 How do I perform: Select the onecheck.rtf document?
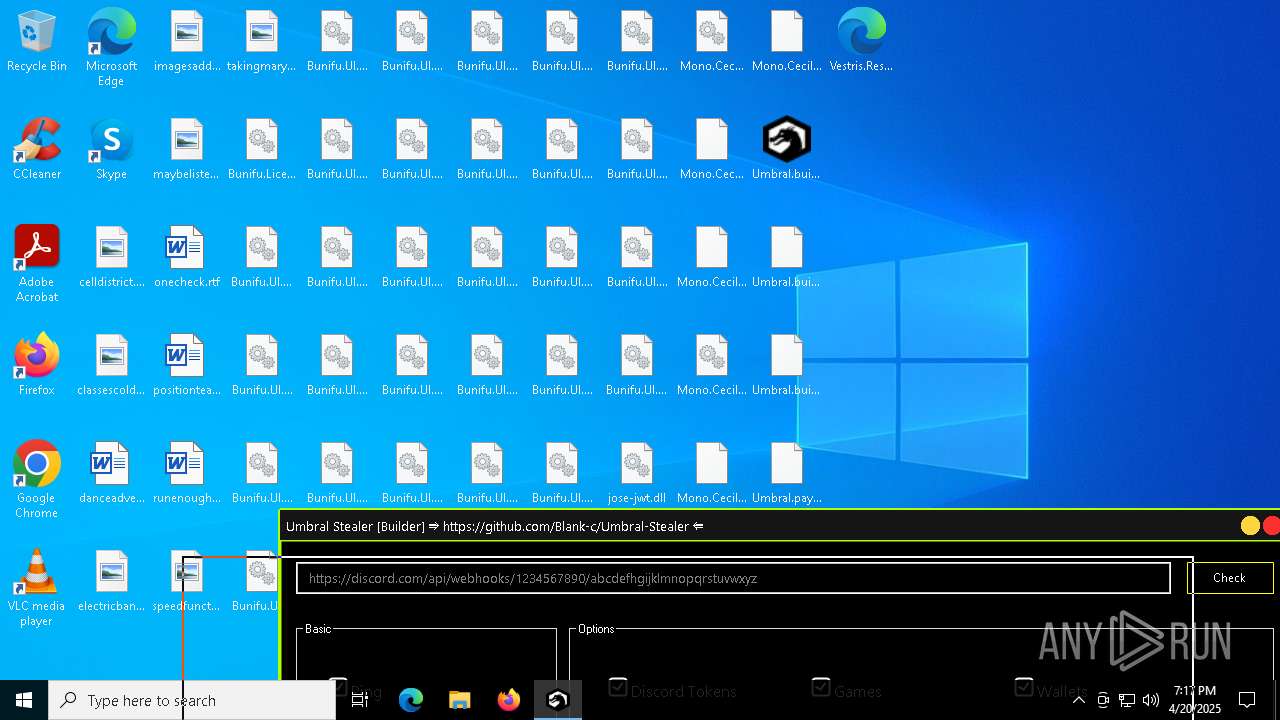(187, 258)
